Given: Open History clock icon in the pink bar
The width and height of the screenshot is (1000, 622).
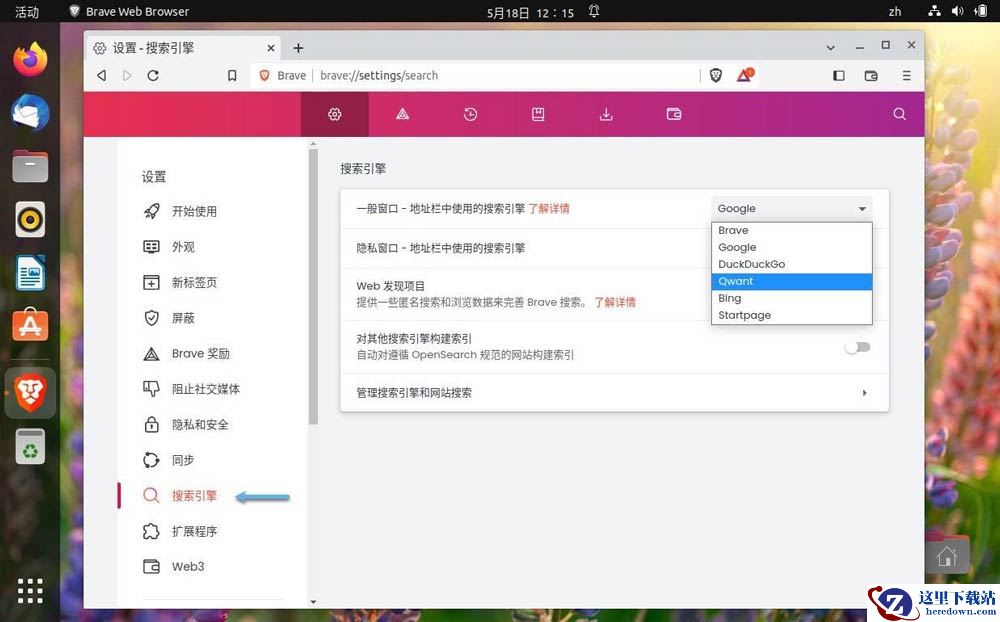Looking at the screenshot, I should tap(470, 114).
